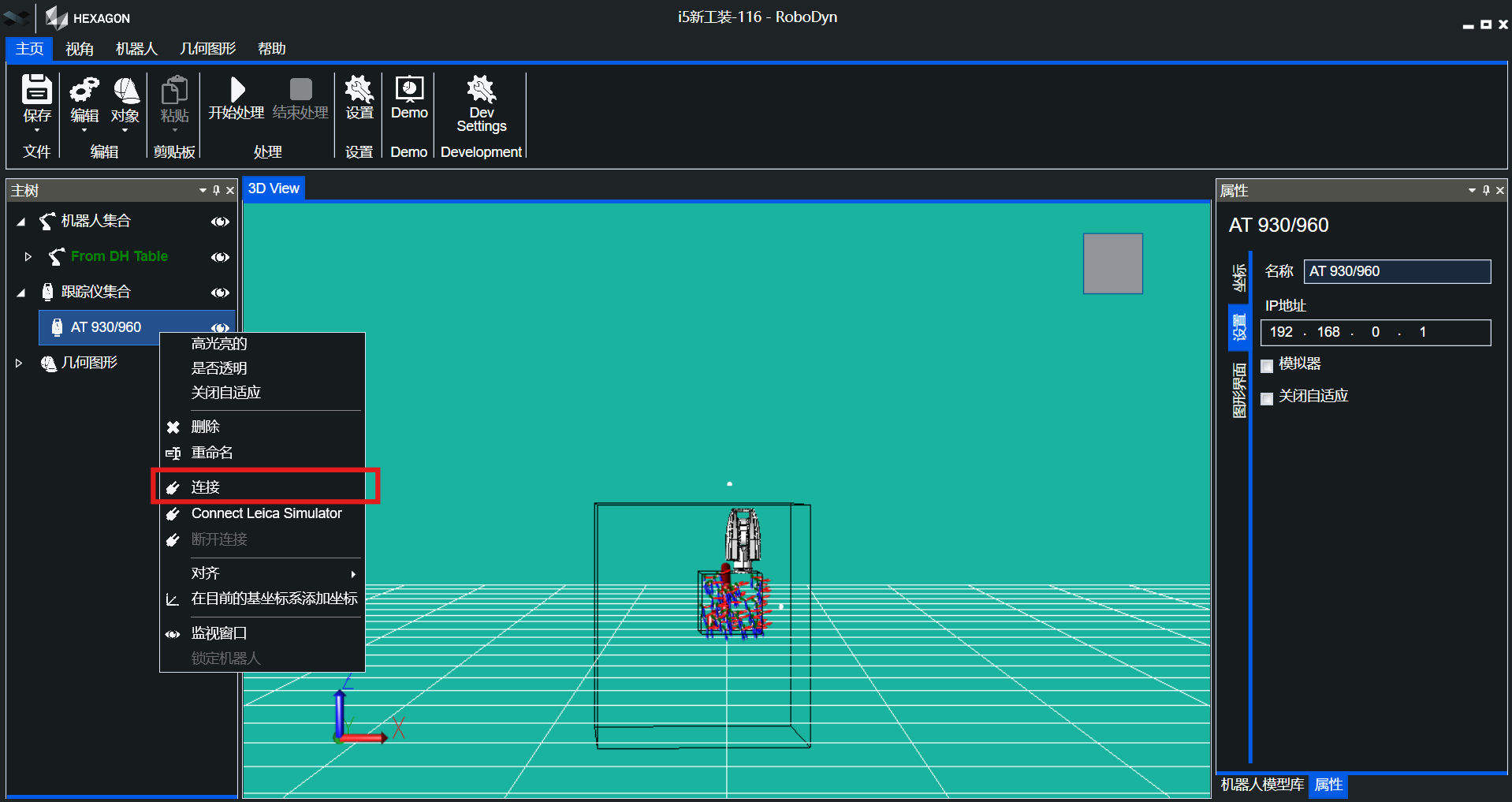Viewport: 1512px width, 802px height.
Task: Enable the Simulator checkbox
Action: point(1267,365)
